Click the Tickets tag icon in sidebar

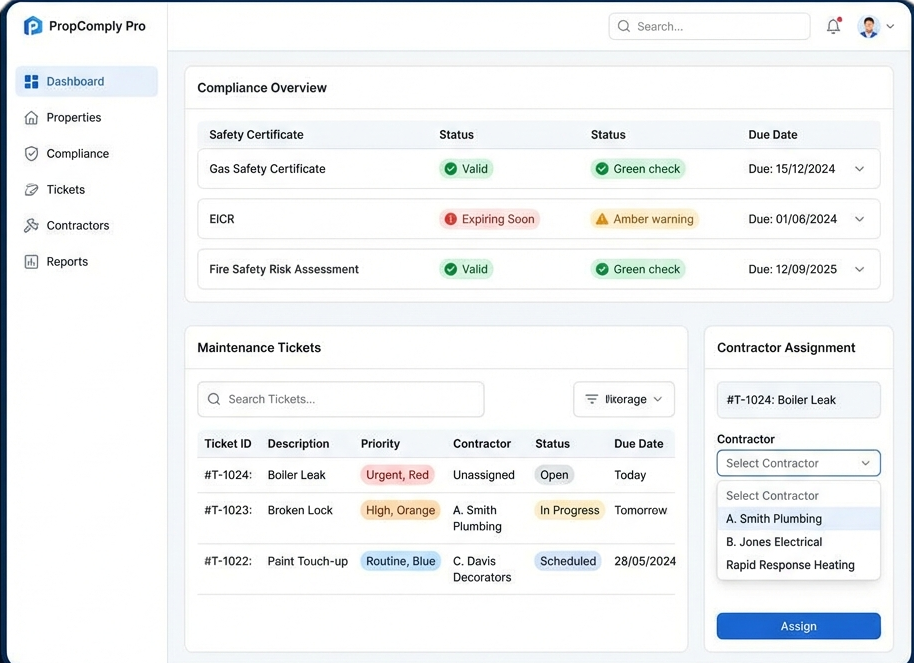tap(31, 190)
